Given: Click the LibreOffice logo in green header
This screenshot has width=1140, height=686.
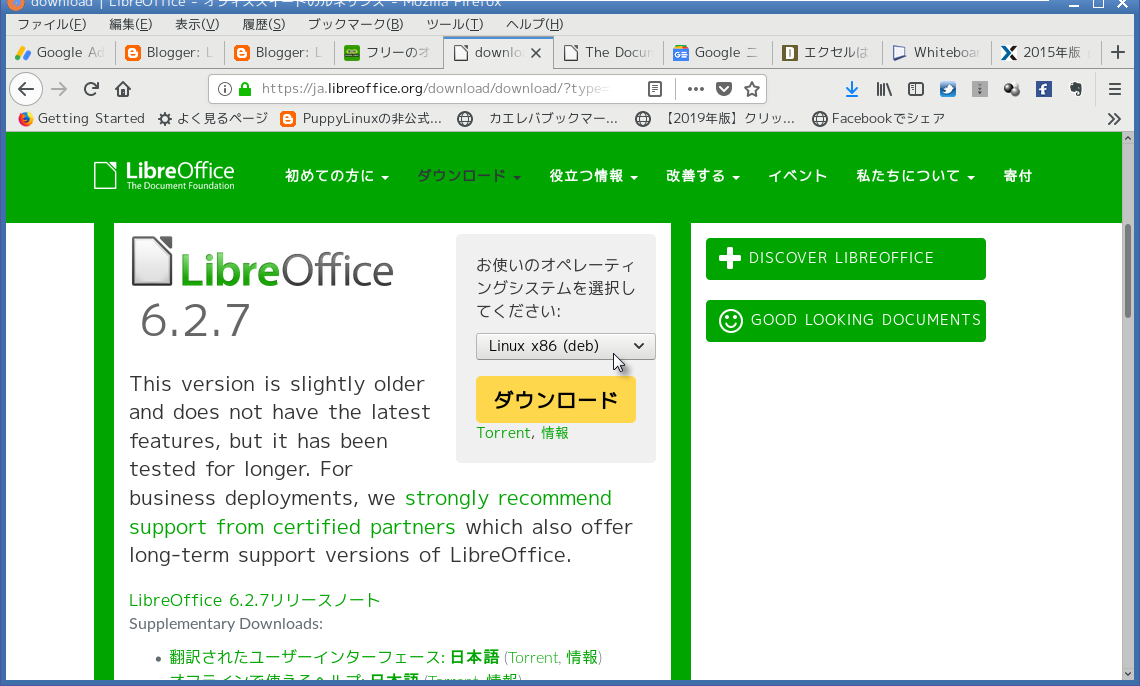Looking at the screenshot, I should point(164,175).
